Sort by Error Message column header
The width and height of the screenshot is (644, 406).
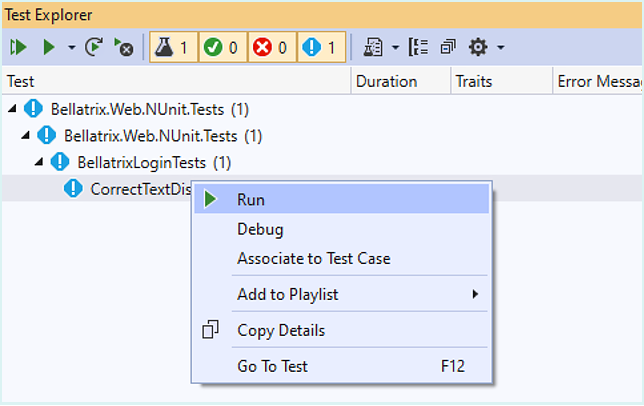coord(598,81)
